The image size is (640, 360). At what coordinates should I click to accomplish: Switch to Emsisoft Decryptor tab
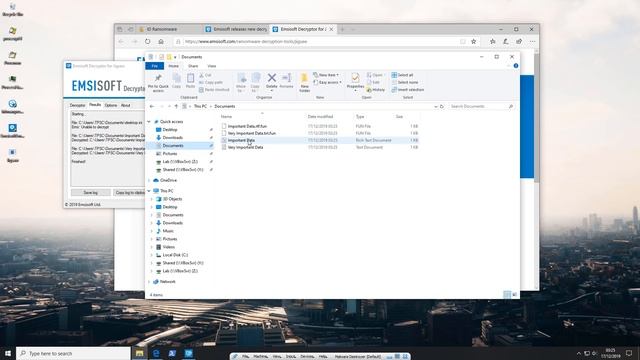(x=78, y=105)
